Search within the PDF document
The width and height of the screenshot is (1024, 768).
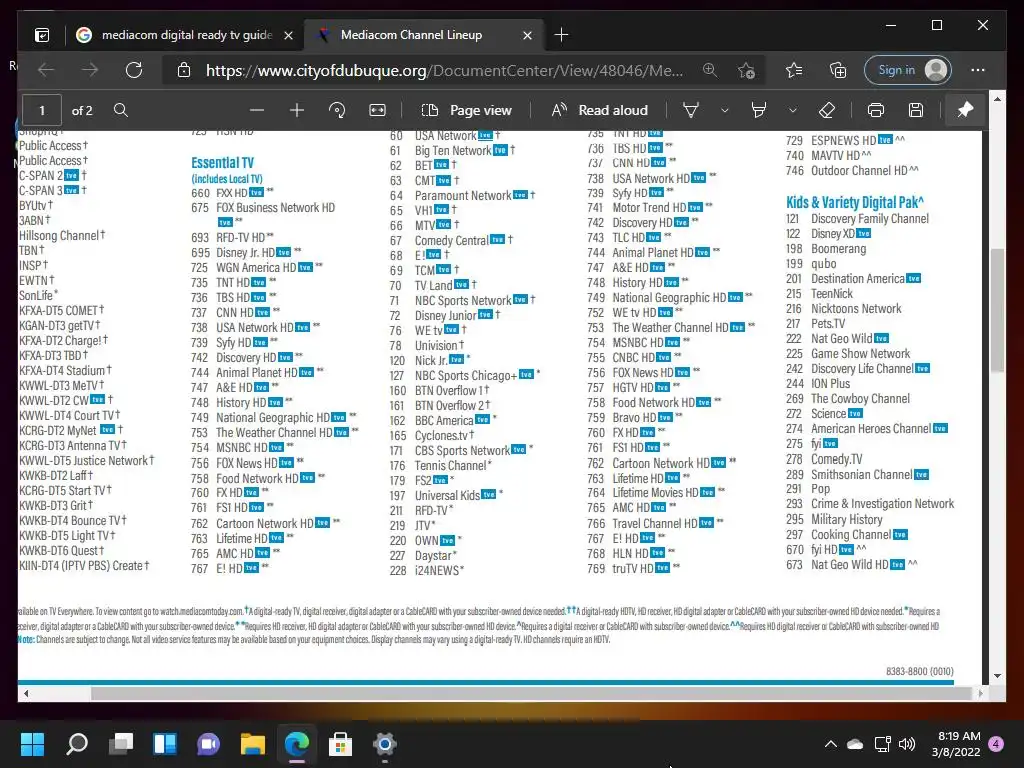point(121,110)
